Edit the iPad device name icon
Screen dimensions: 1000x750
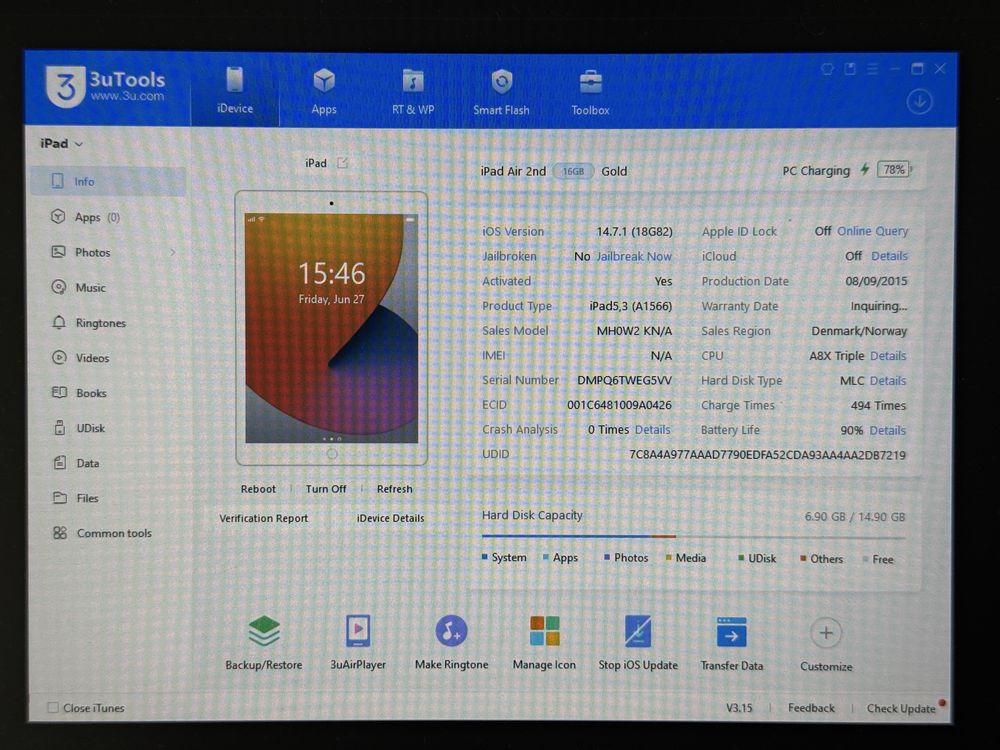pos(343,163)
